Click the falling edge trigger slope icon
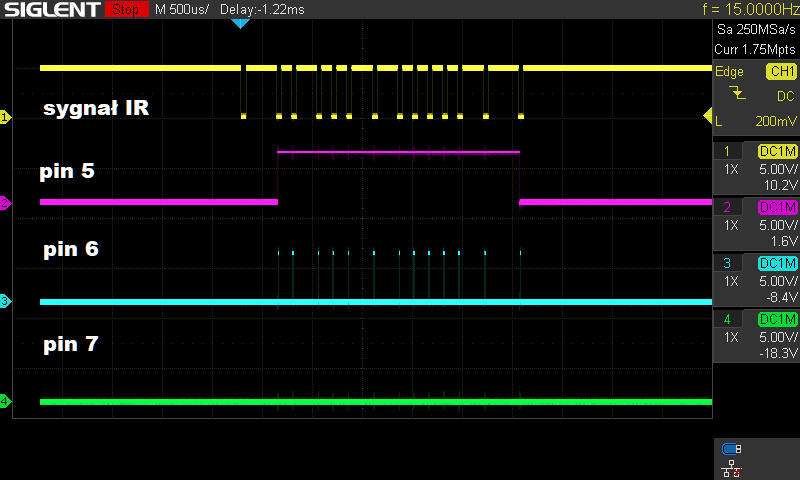 (737, 93)
